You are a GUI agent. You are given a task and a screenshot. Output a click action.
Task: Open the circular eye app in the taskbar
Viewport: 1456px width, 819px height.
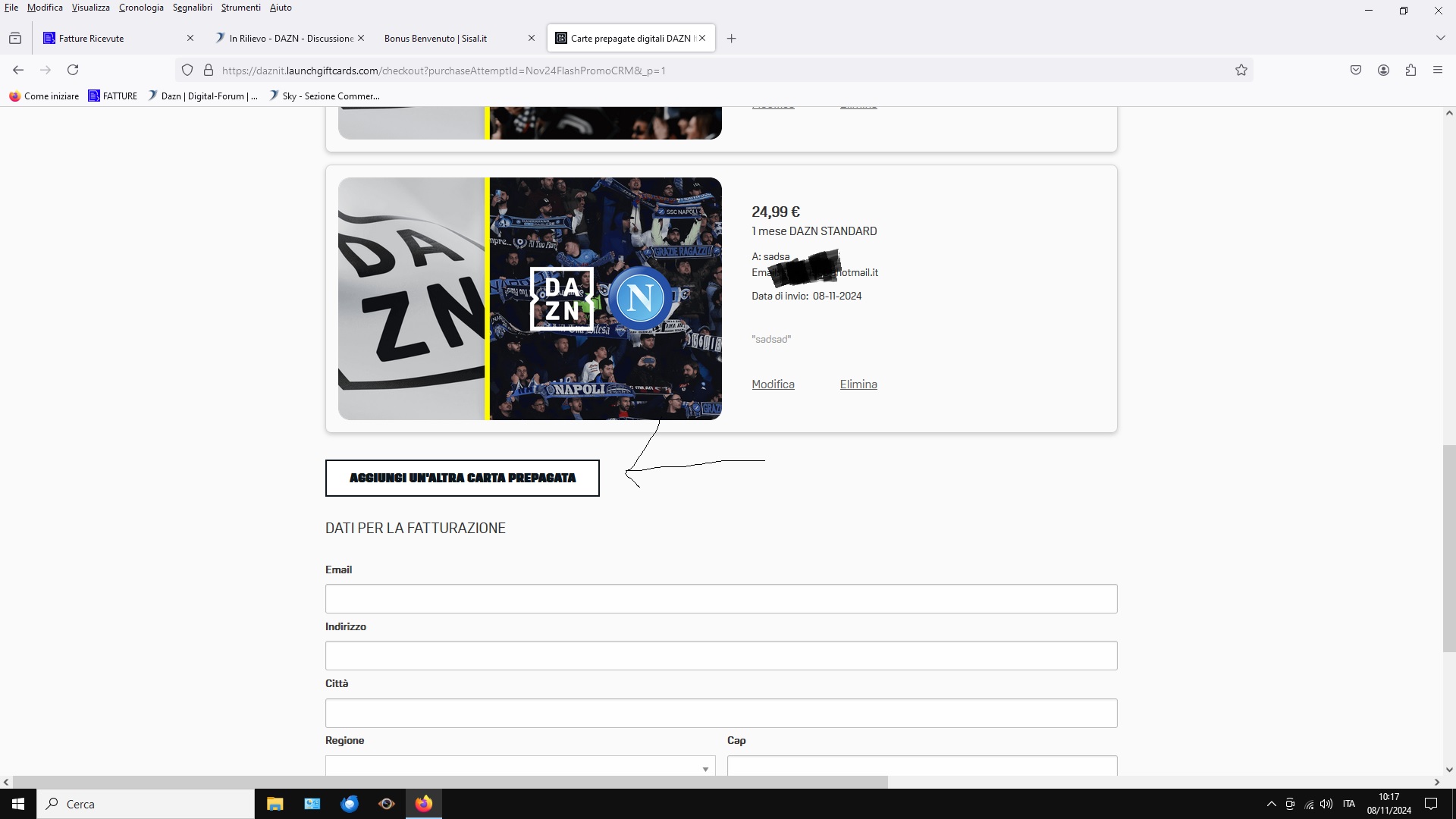[386, 804]
